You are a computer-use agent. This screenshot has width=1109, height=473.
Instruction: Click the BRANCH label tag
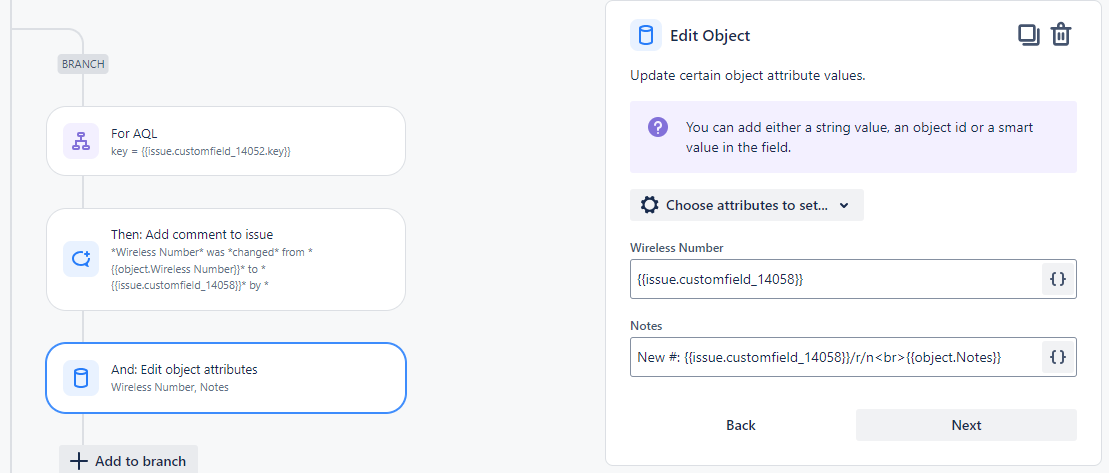(x=83, y=64)
